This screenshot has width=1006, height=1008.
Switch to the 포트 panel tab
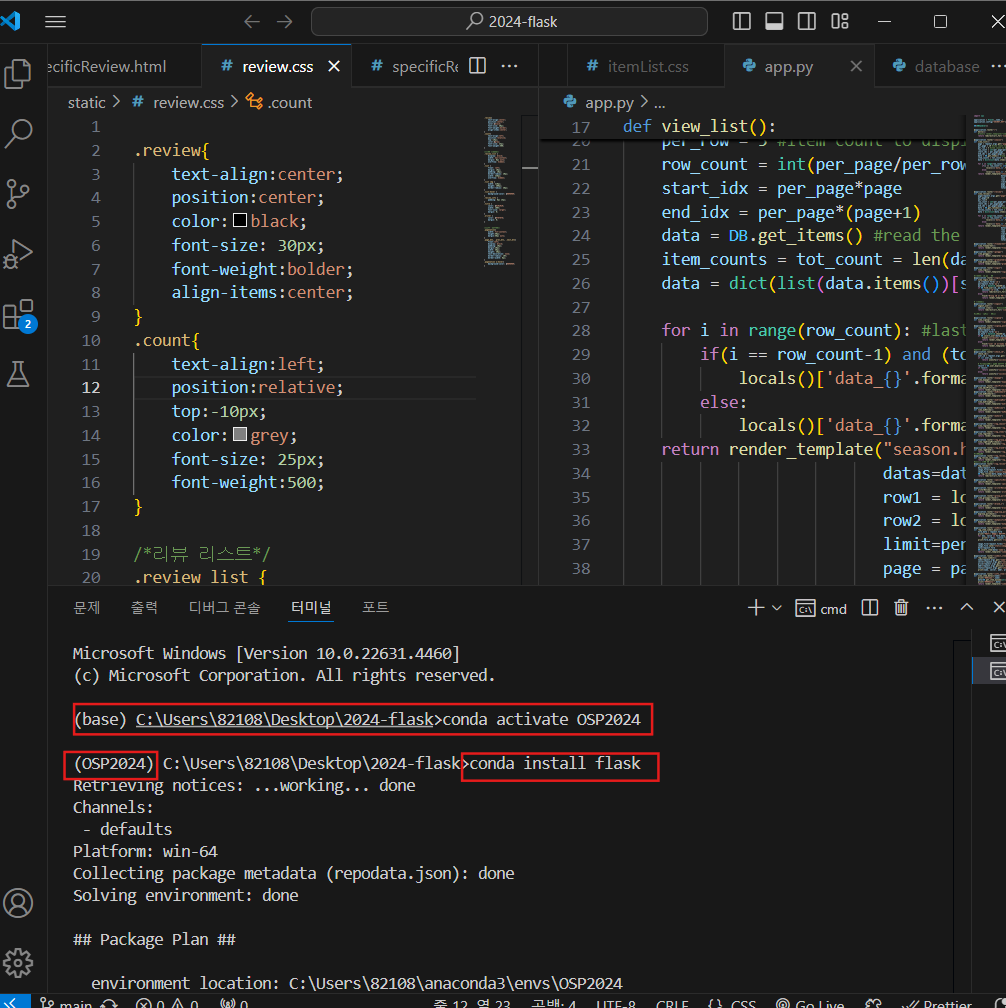click(x=375, y=608)
